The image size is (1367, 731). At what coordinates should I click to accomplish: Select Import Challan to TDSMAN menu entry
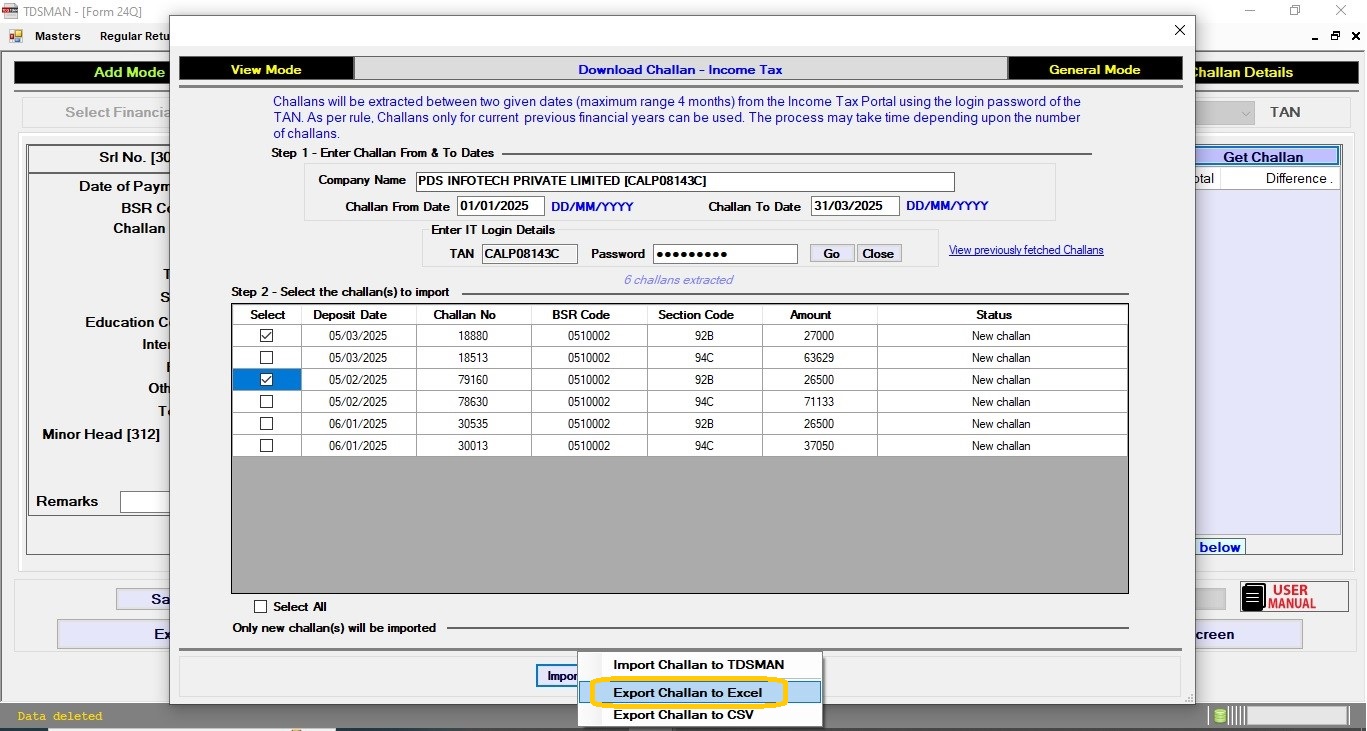pyautogui.click(x=698, y=665)
